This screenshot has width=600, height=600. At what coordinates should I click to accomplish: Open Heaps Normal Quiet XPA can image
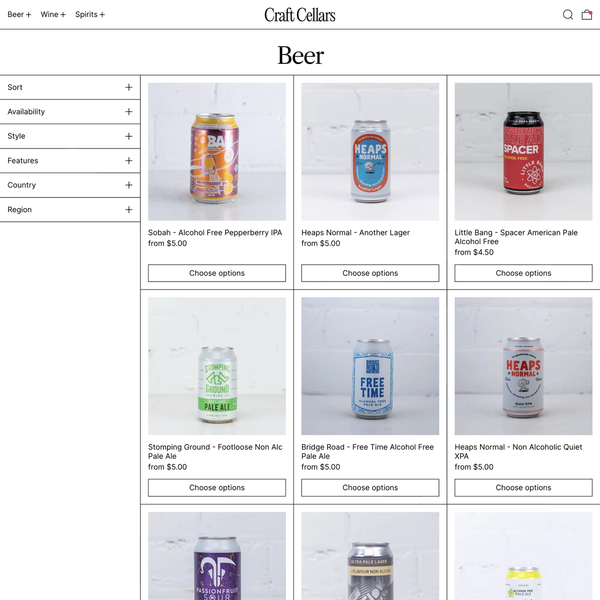coord(523,366)
